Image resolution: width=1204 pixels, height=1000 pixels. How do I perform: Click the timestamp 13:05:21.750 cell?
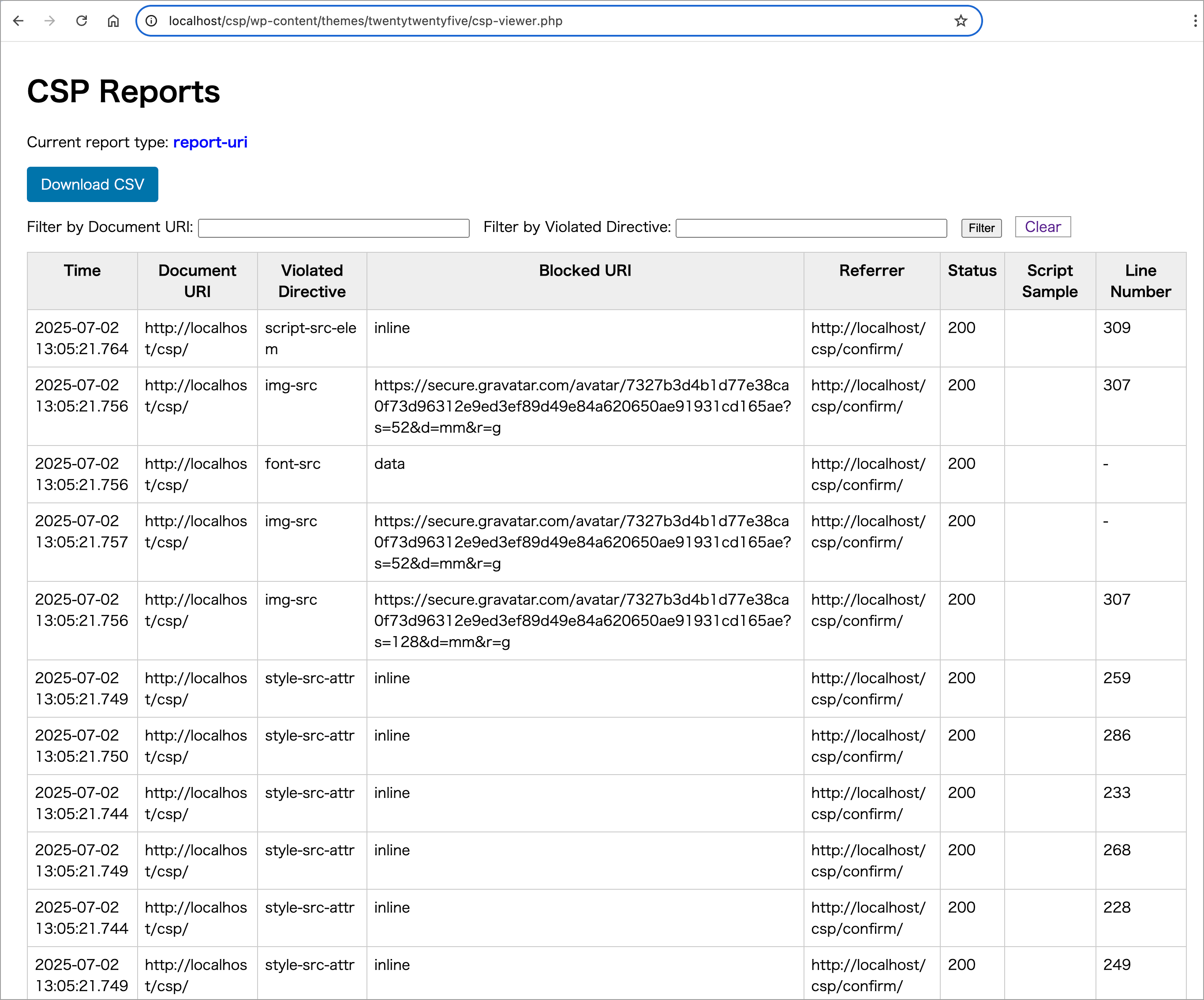tap(82, 746)
